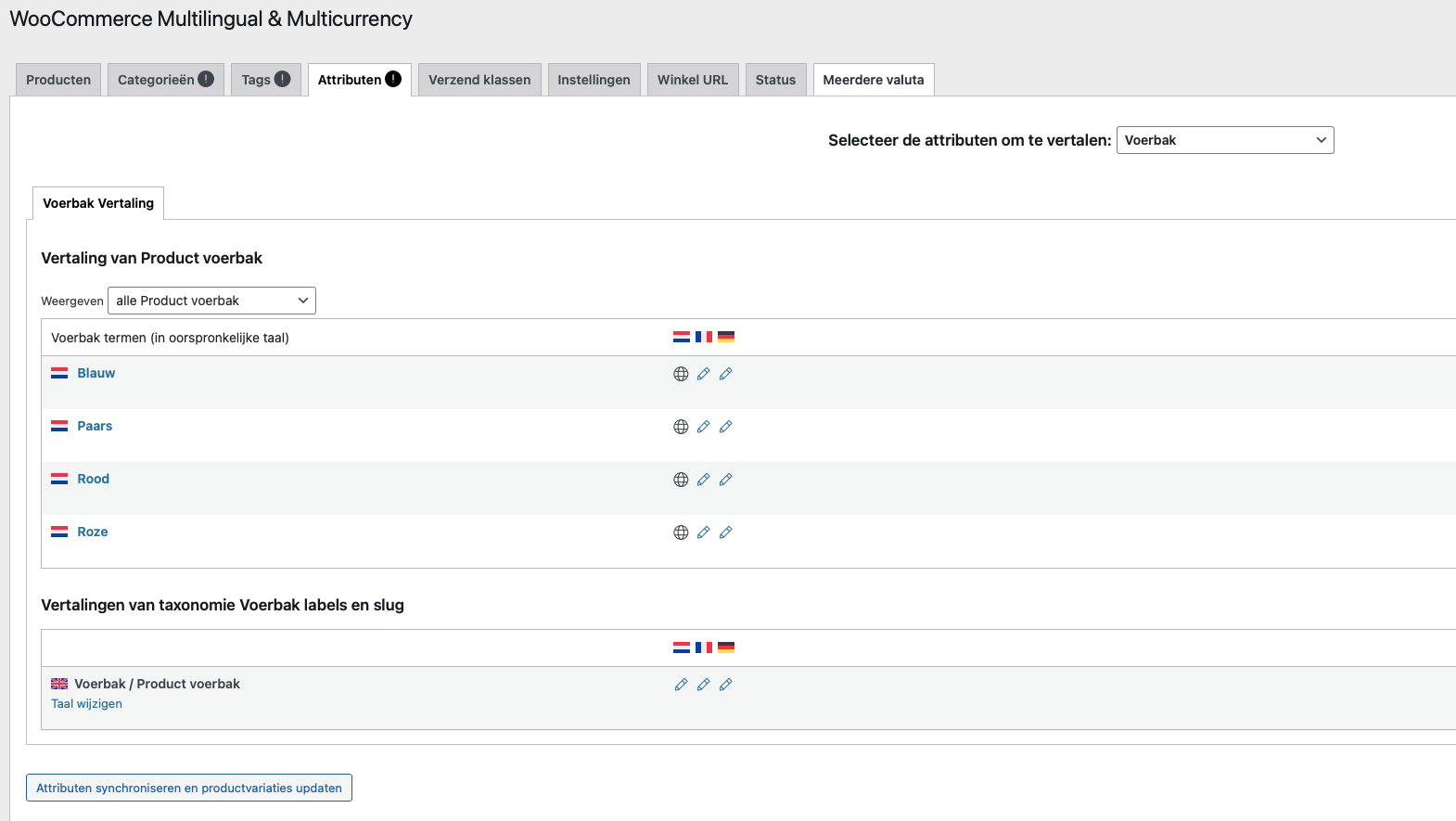
Task: Edit German label pencil for Voerbak taxonomy
Action: pos(726,685)
